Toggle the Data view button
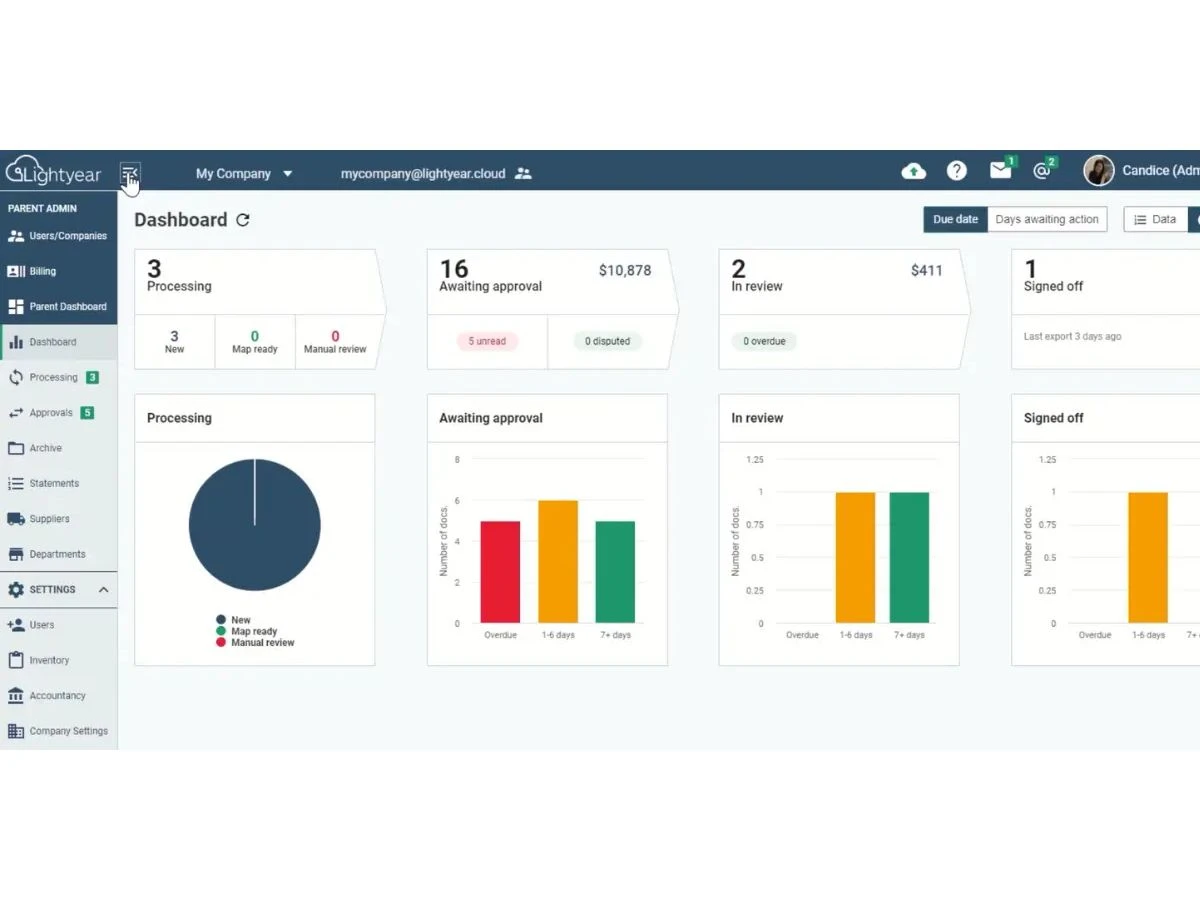1200x900 pixels. (x=1155, y=220)
